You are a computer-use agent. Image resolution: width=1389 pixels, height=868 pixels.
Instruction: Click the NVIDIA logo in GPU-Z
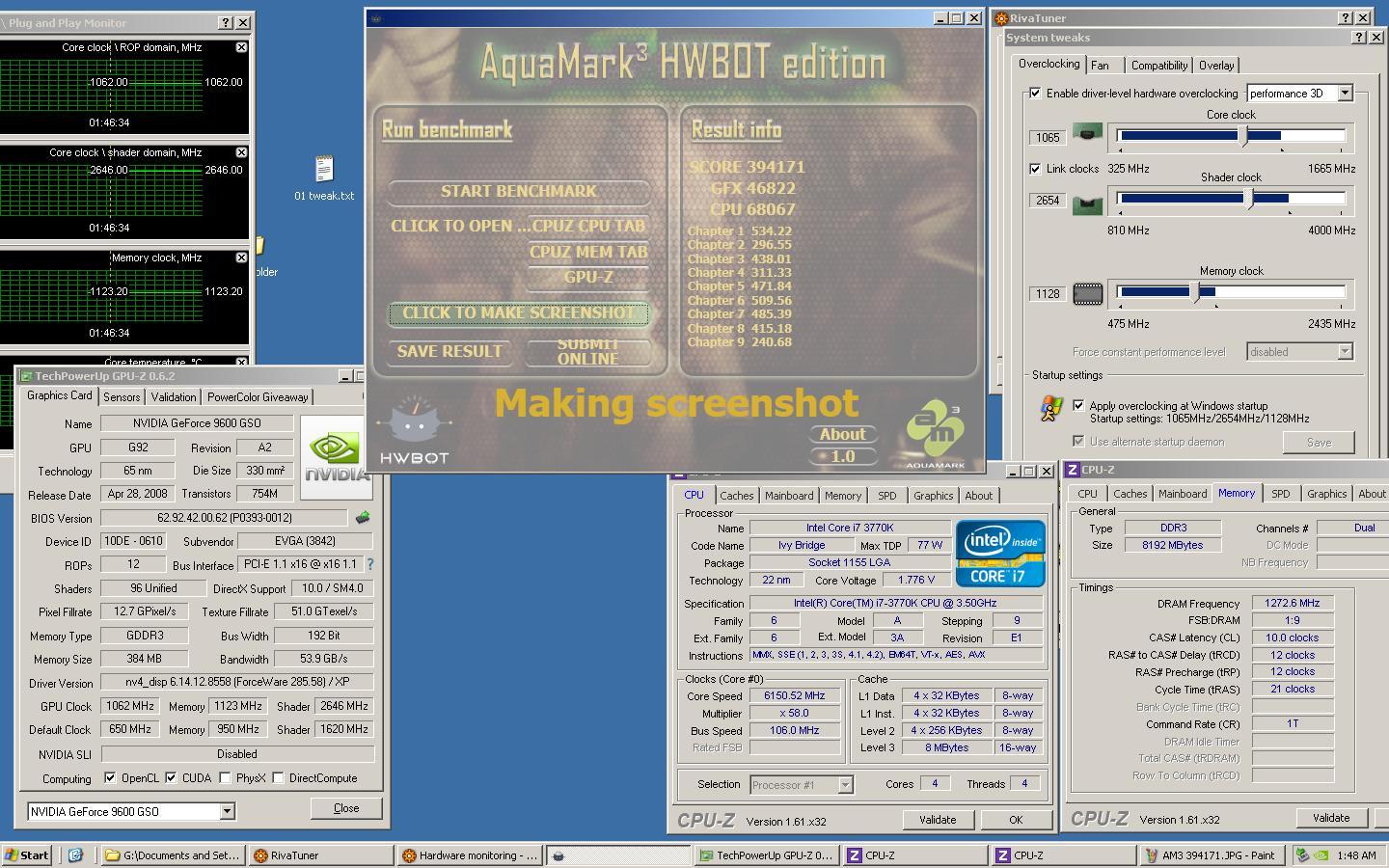coord(336,457)
